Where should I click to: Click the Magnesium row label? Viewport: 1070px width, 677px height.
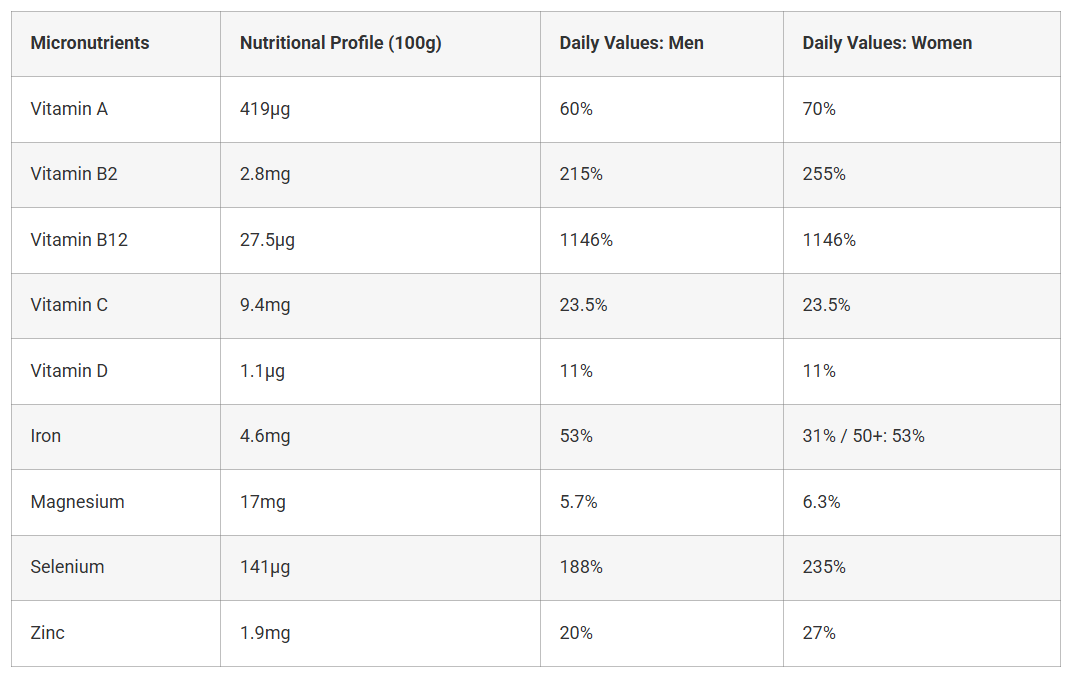pos(77,502)
